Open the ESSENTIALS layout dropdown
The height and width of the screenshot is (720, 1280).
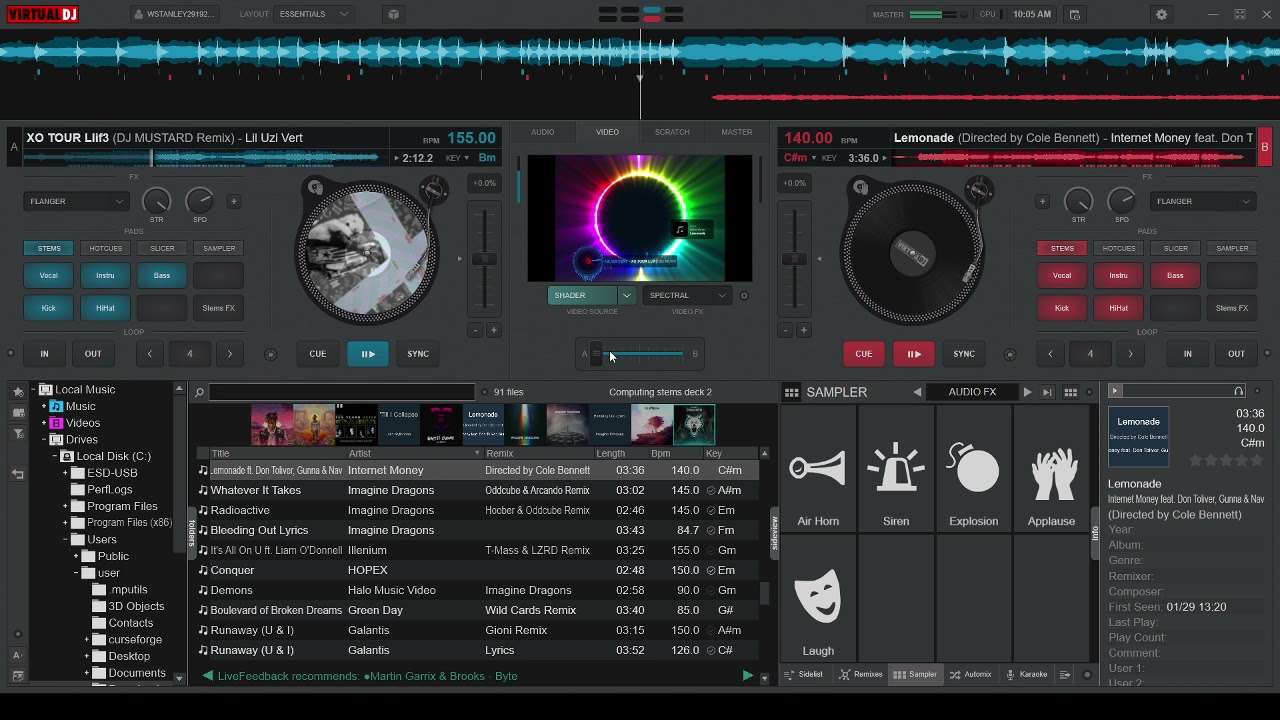pyautogui.click(x=314, y=15)
